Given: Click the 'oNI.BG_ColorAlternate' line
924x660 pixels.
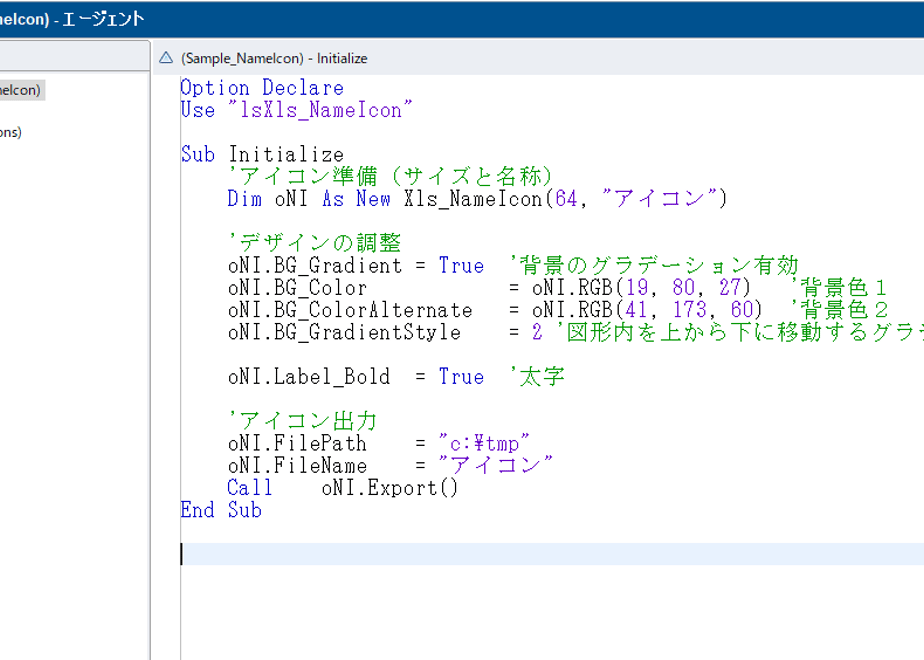Looking at the screenshot, I should (495, 310).
